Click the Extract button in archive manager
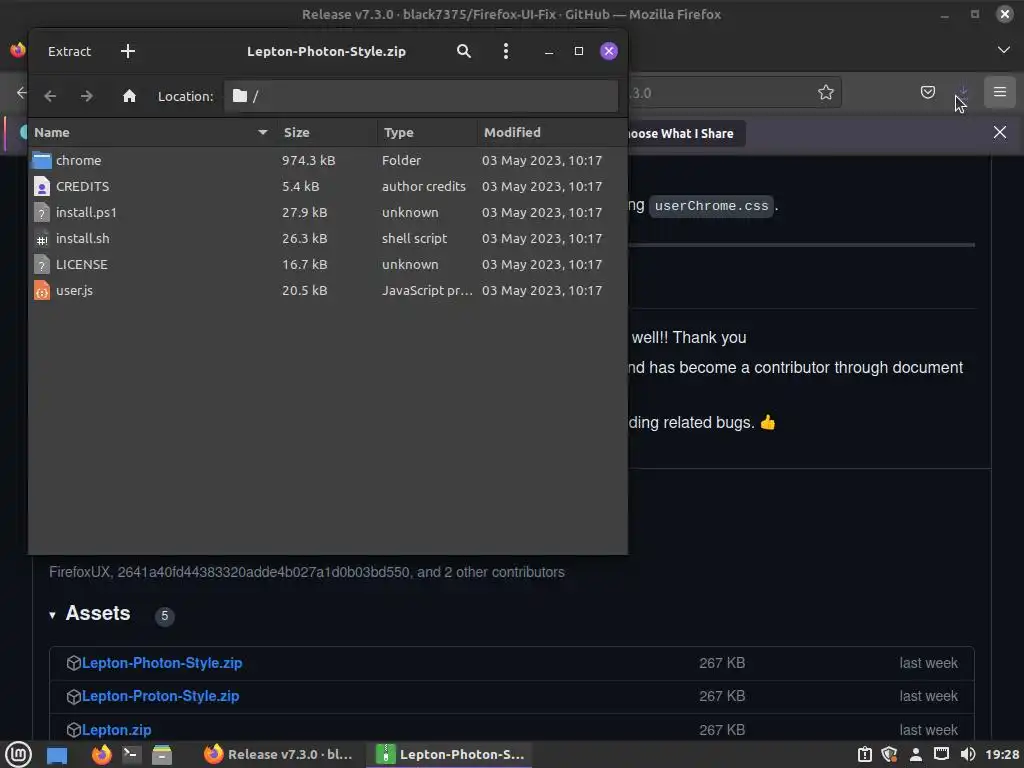 pyautogui.click(x=69, y=51)
